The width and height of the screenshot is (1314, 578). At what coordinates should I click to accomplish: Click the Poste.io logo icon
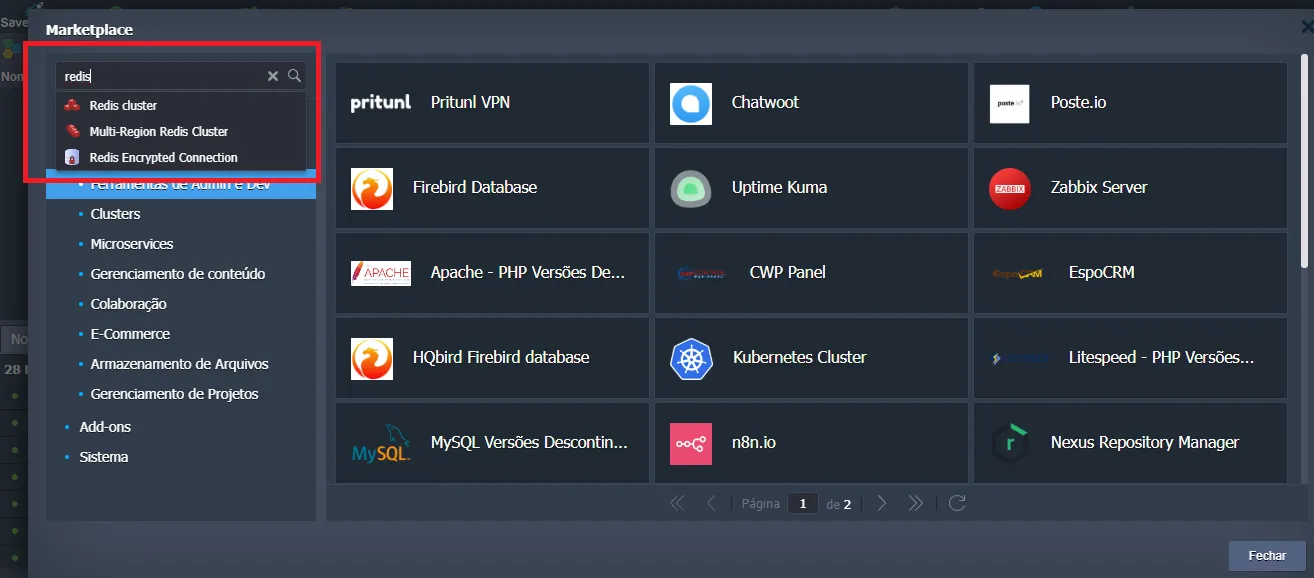click(x=1009, y=103)
